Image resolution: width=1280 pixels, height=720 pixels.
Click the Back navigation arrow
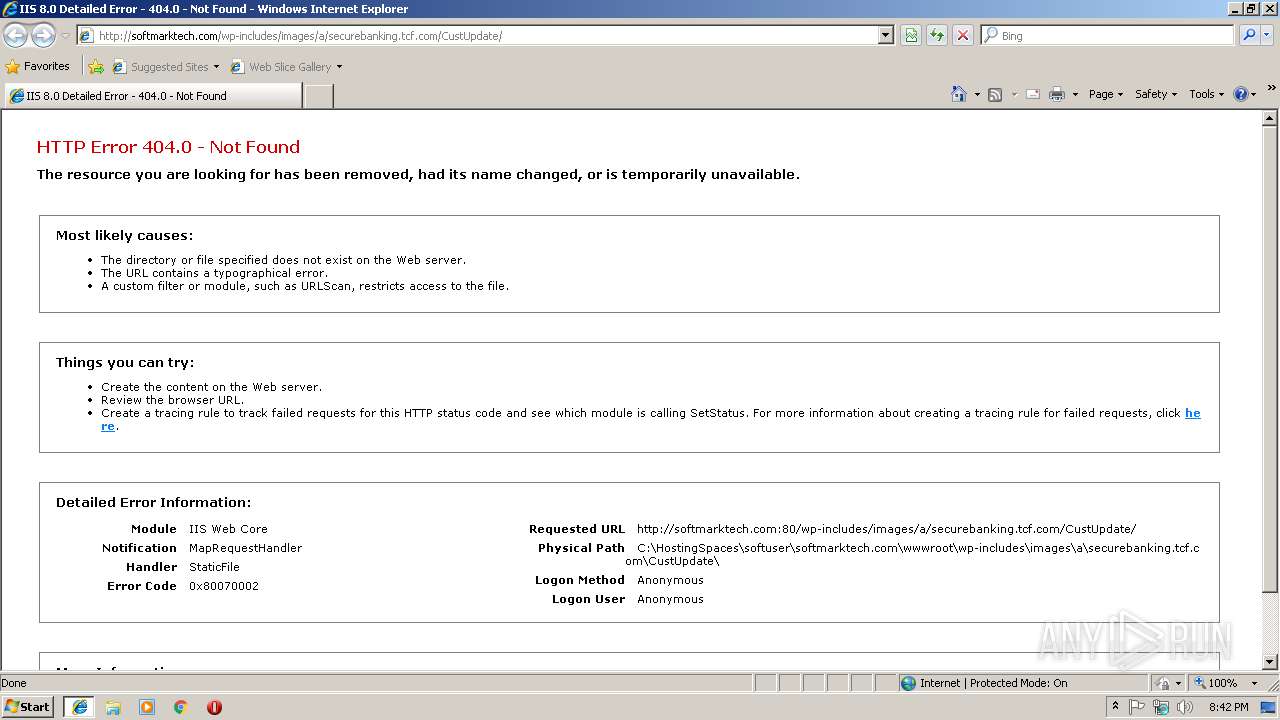[x=15, y=36]
